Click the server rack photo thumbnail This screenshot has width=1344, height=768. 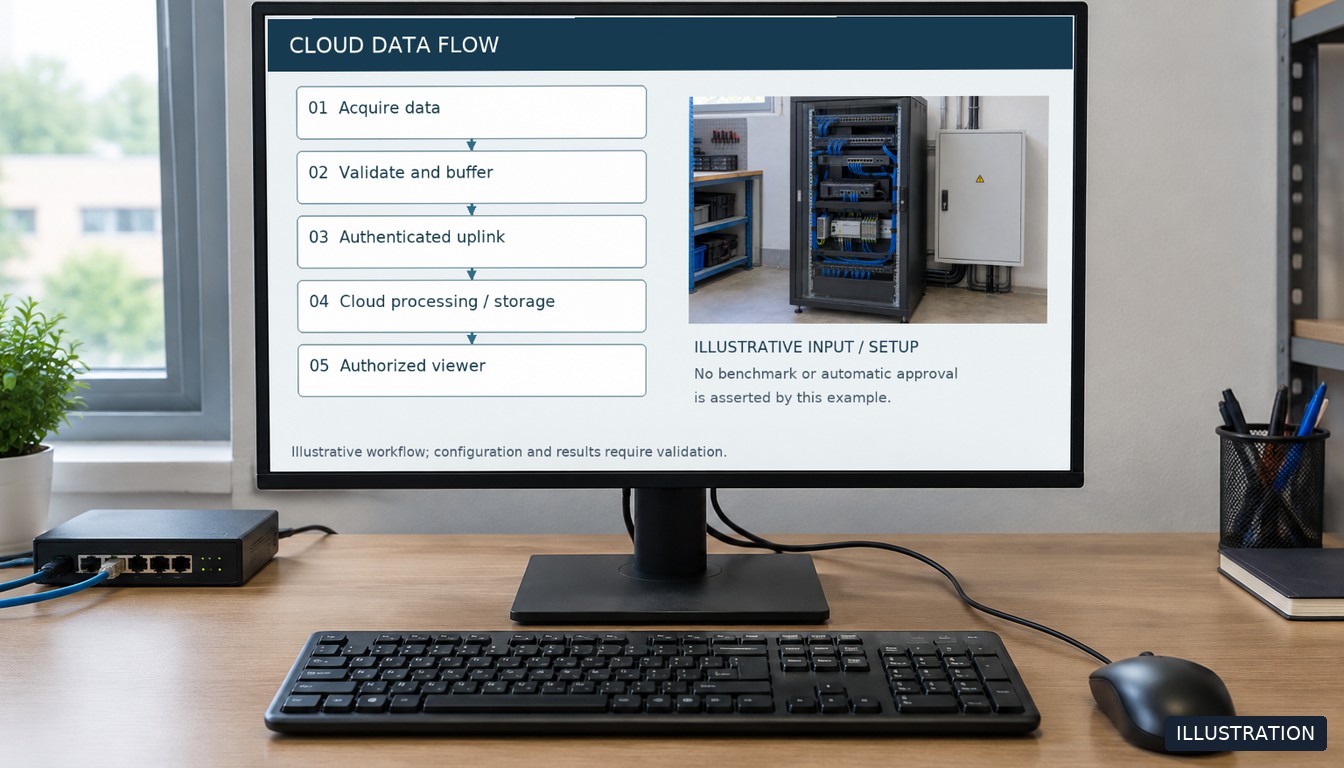(x=868, y=209)
